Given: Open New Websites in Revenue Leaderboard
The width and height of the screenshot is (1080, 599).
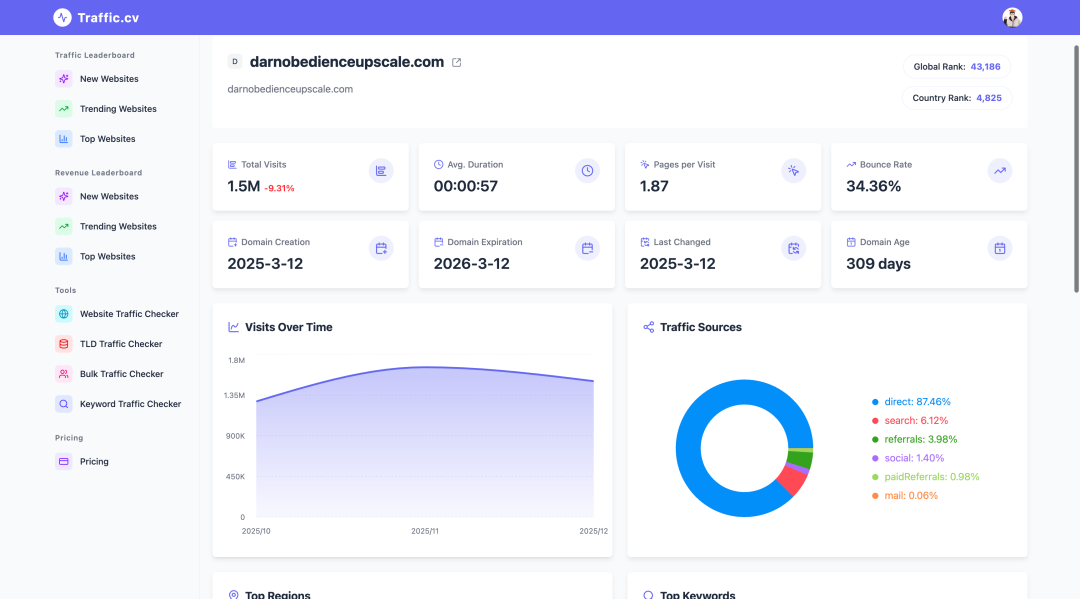Looking at the screenshot, I should click(109, 196).
